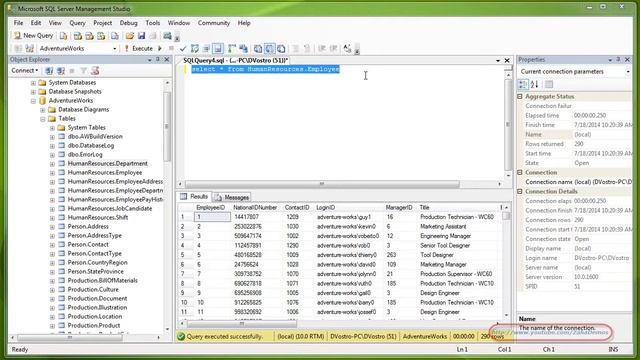Viewport: 640px width, 360px height.
Task: Click the Server name property row
Action: 575,268
